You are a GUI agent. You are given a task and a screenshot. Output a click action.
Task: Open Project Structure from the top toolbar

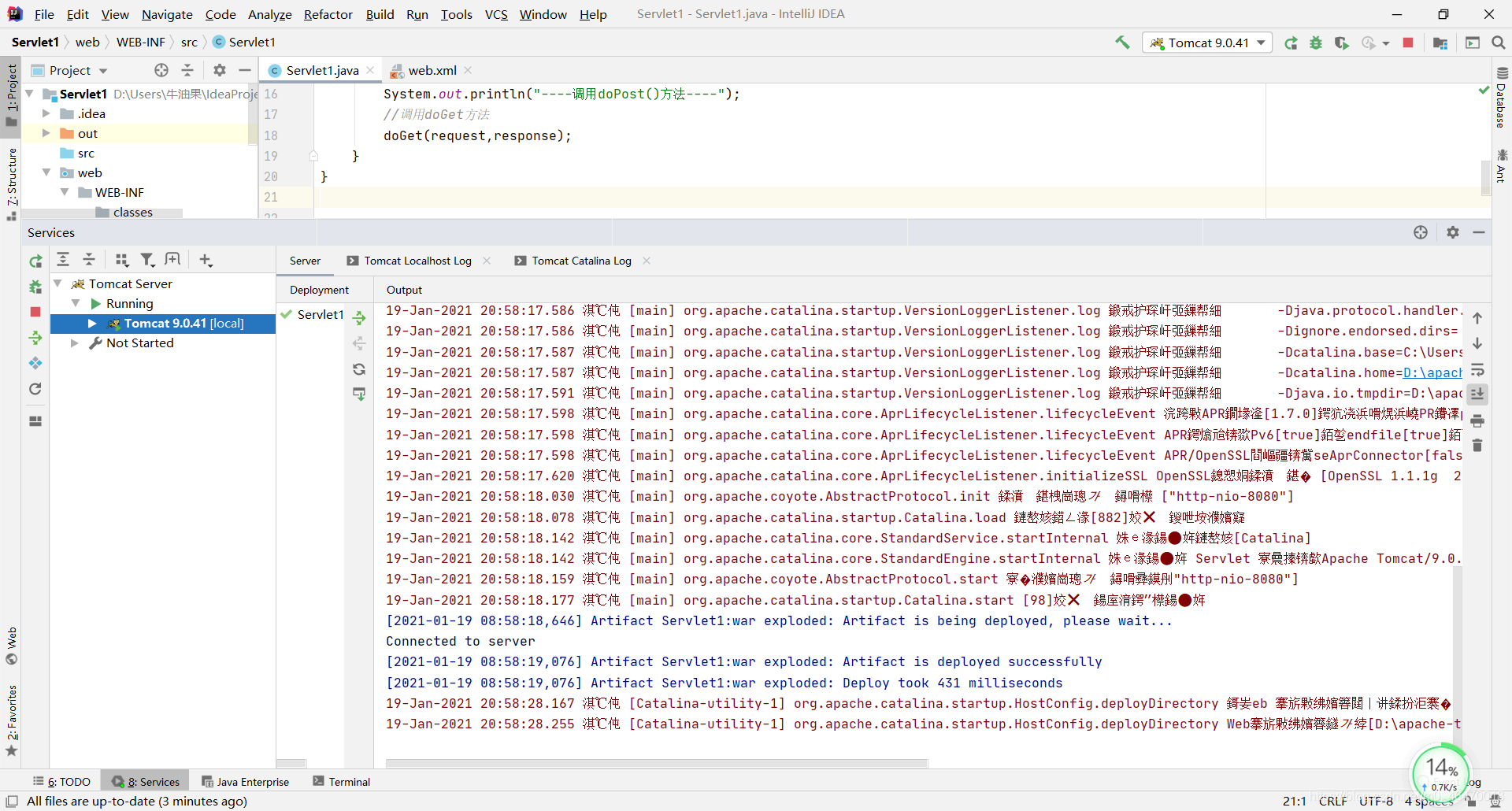tap(1440, 43)
